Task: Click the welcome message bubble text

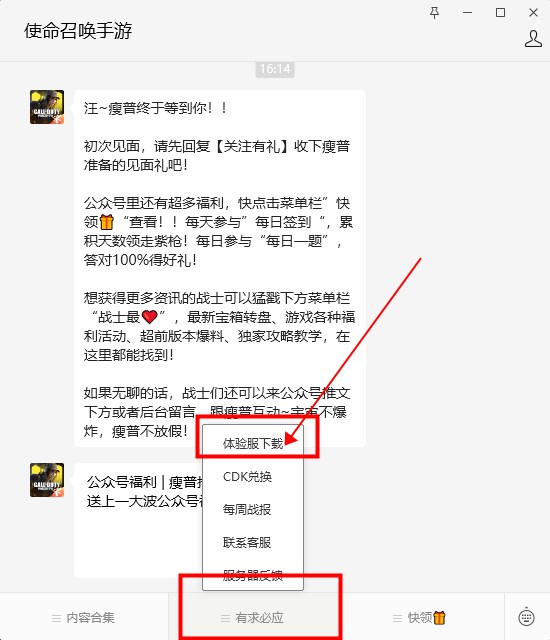Action: (220, 269)
